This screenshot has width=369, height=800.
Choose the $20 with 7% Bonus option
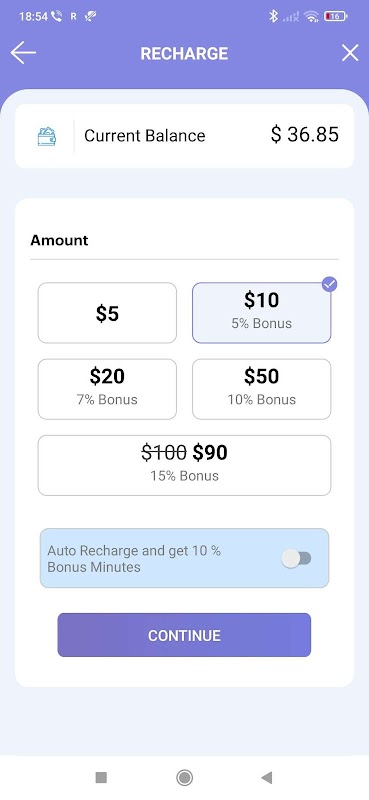tap(107, 389)
